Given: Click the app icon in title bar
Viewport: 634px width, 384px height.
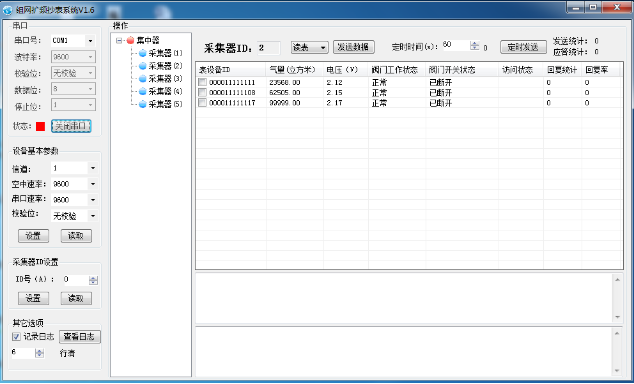Looking at the screenshot, I should coord(8,10).
